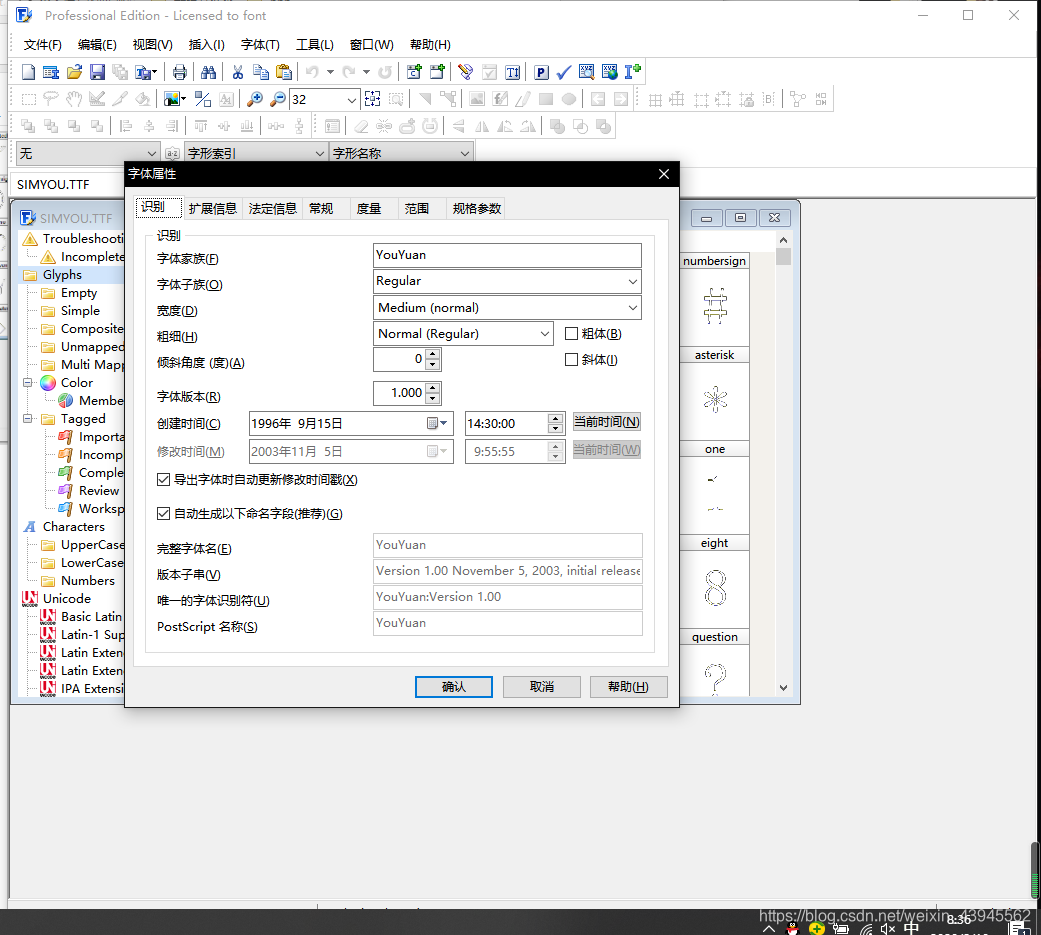Copy using the two-pages toolbar icon
The height and width of the screenshot is (935, 1041).
261,72
